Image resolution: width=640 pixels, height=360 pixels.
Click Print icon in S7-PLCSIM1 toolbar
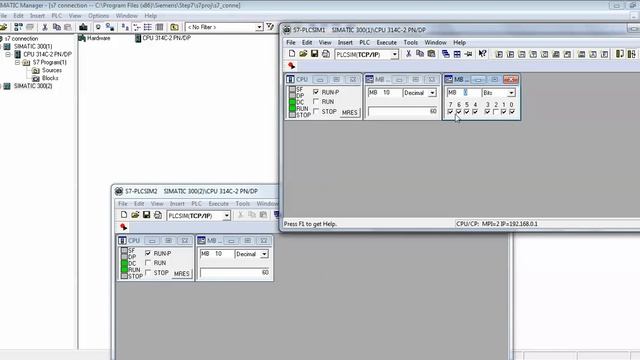pos(326,54)
